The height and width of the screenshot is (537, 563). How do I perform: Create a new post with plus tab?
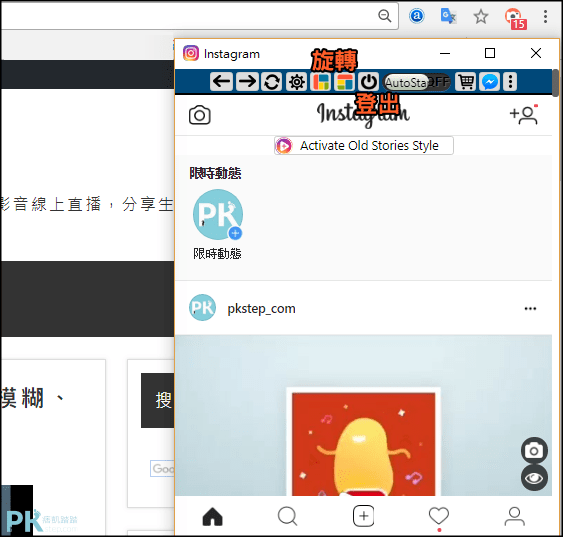(x=363, y=516)
